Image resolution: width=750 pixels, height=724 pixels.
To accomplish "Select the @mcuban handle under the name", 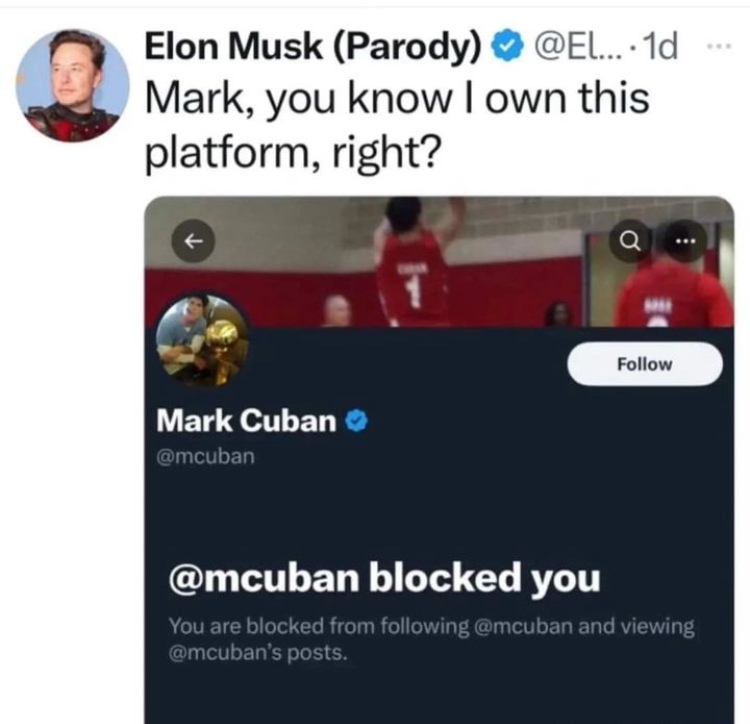I will coord(205,457).
